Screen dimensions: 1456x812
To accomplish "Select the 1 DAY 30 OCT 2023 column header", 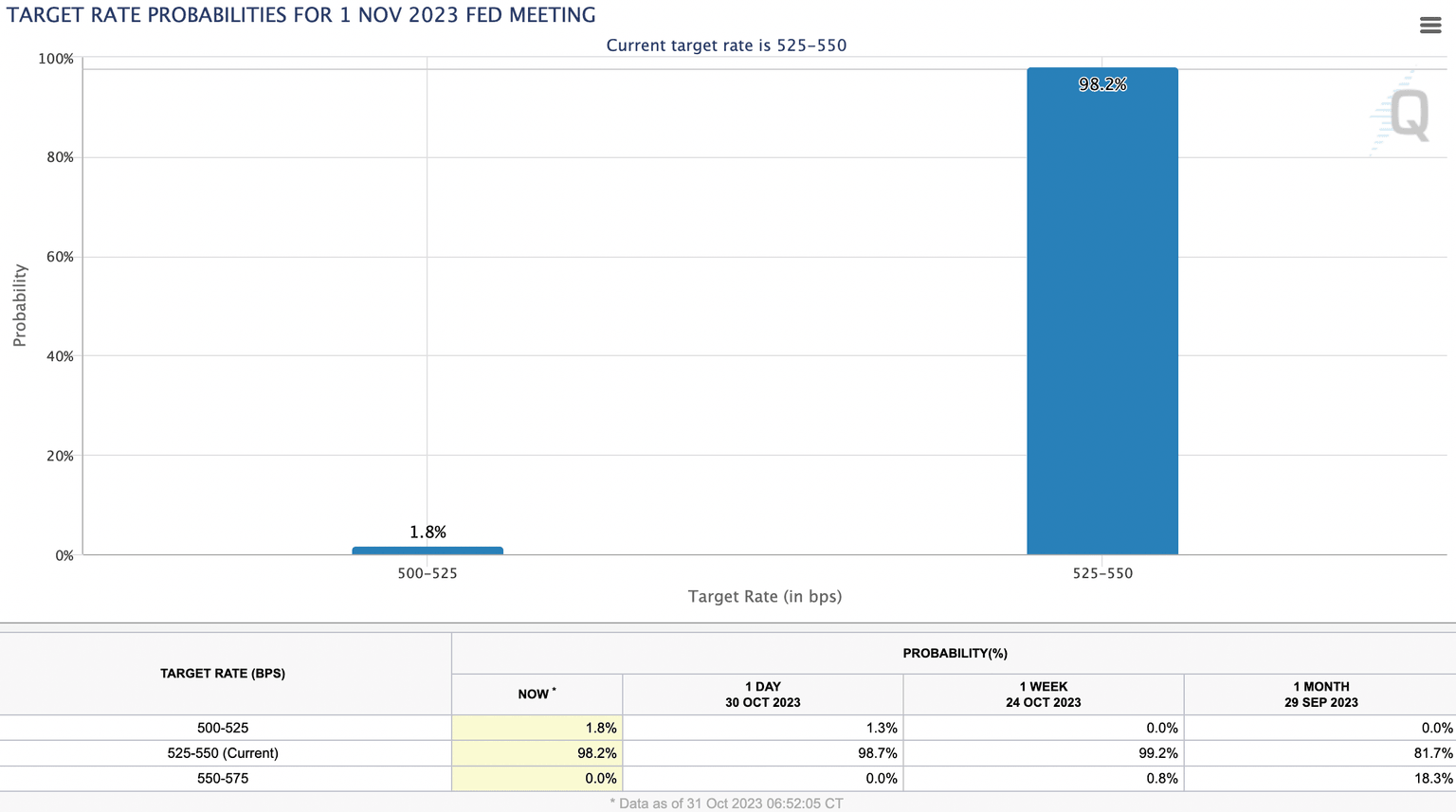I will click(x=761, y=694).
